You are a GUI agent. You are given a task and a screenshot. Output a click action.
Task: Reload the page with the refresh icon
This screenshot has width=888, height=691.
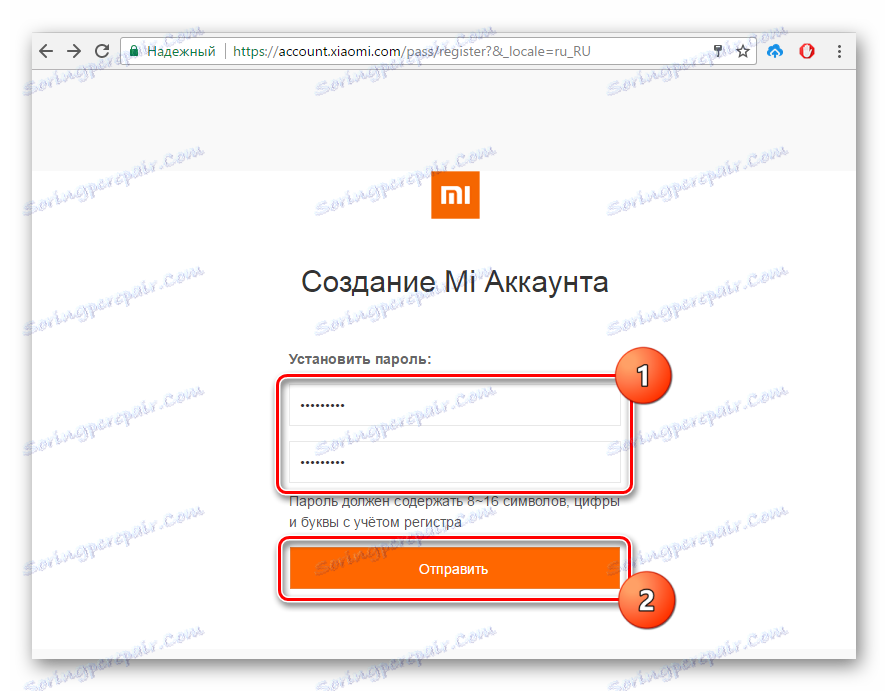(102, 52)
